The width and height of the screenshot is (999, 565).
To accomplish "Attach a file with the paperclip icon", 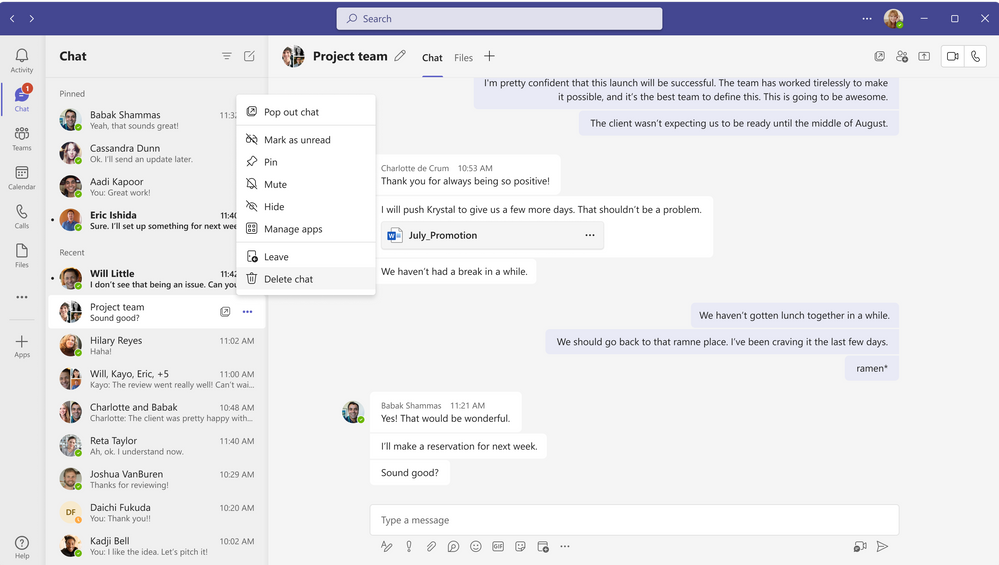I will point(431,547).
